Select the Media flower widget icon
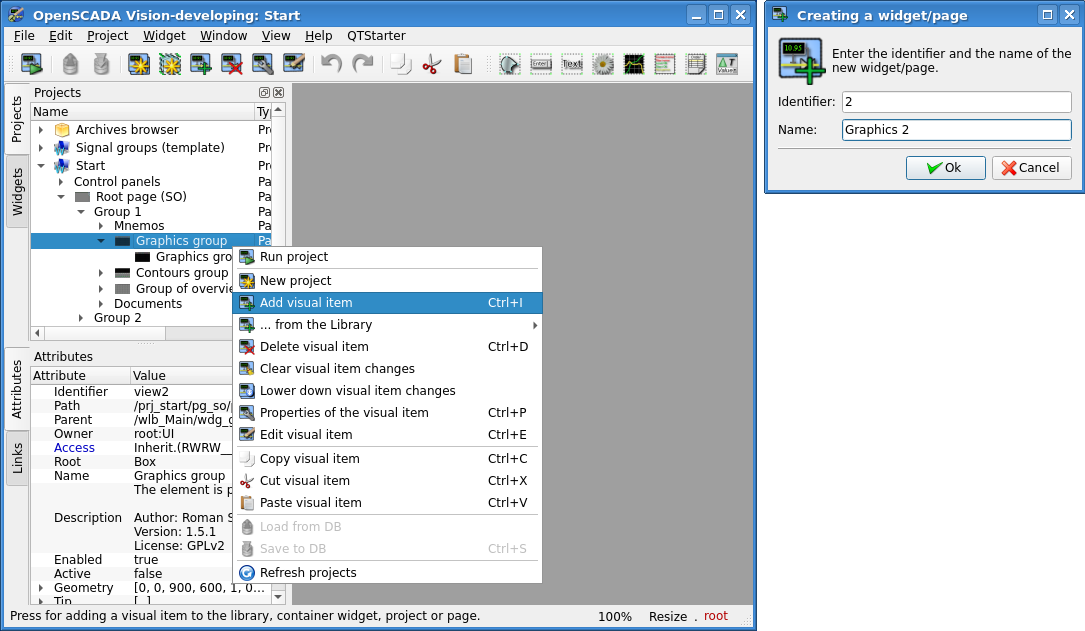The height and width of the screenshot is (631, 1085). (x=603, y=65)
